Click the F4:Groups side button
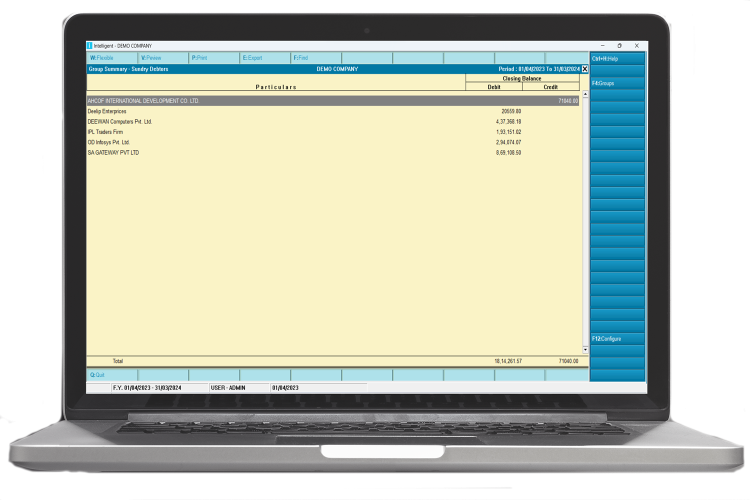Image resolution: width=750 pixels, height=500 pixels. click(x=617, y=83)
